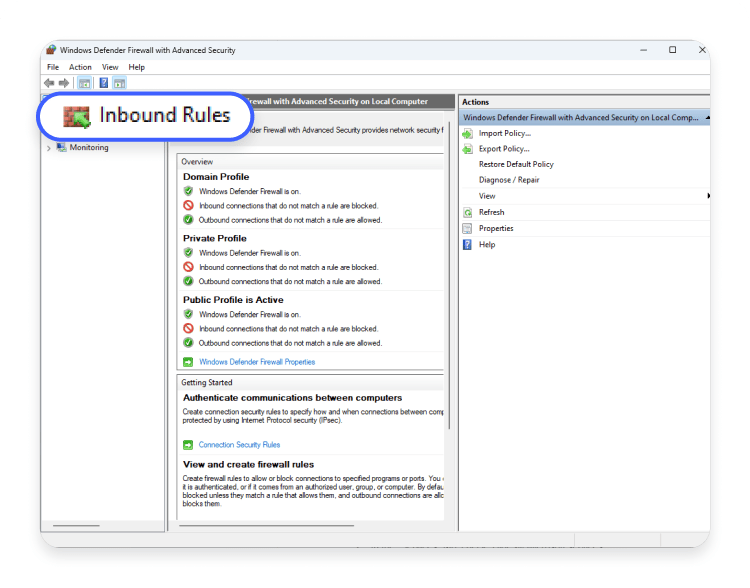Open the Action menu

80,67
